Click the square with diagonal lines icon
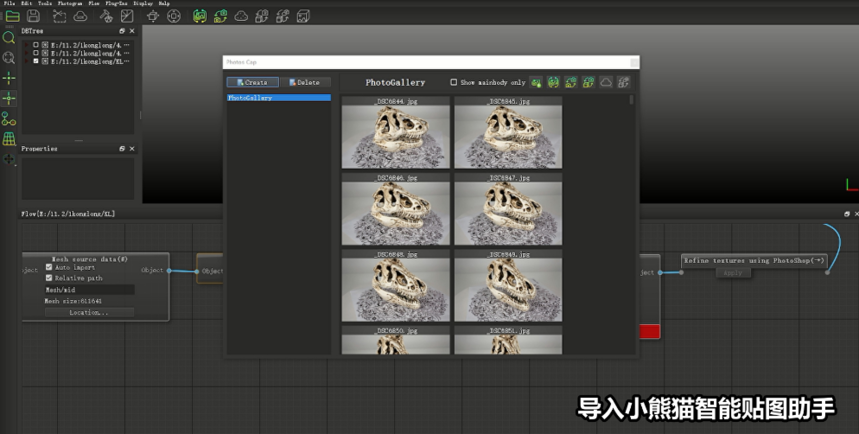The width and height of the screenshot is (859, 434). [127, 16]
